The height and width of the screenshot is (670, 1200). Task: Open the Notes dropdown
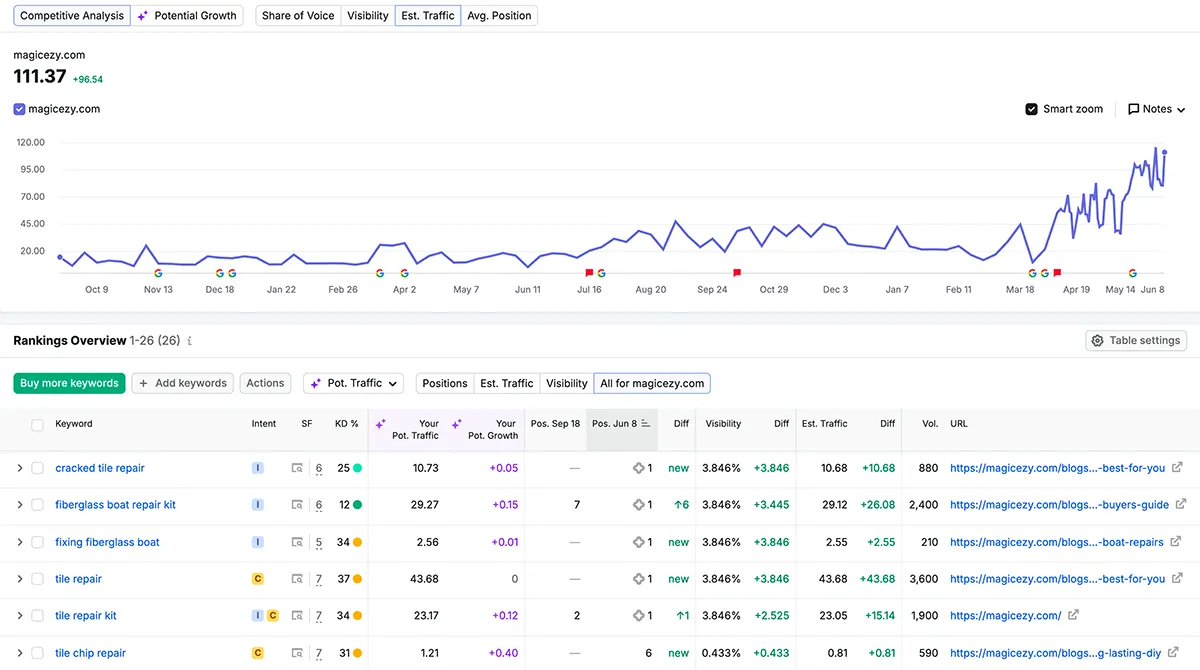(1156, 109)
